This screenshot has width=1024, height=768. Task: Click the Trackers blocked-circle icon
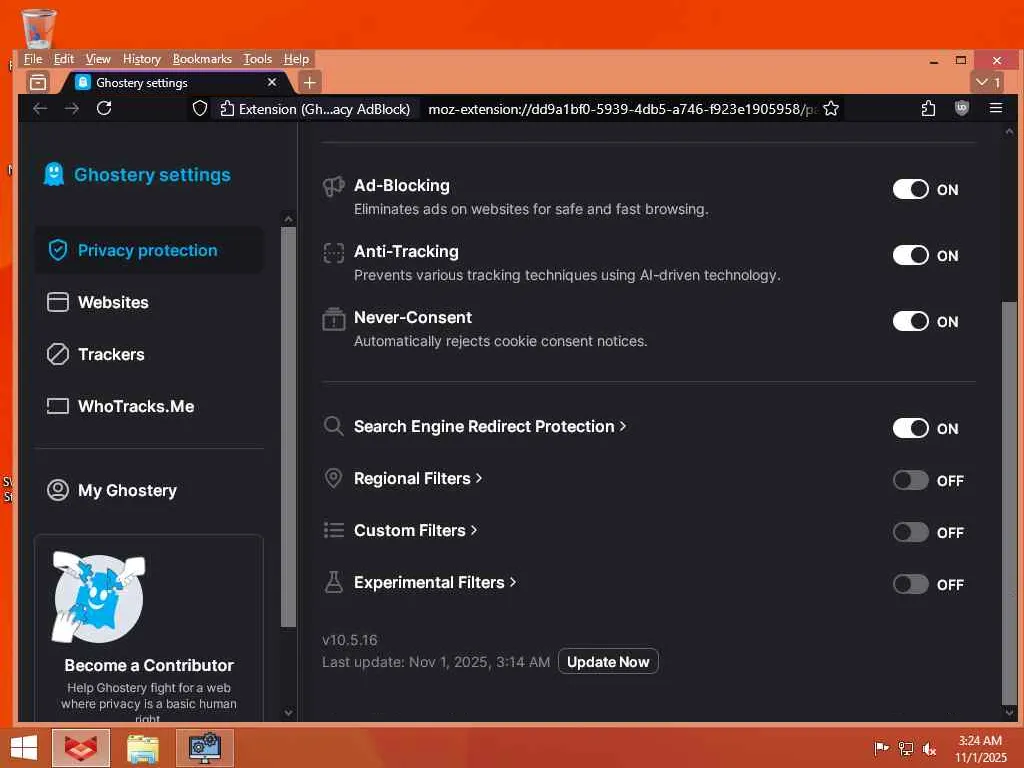[x=57, y=354]
